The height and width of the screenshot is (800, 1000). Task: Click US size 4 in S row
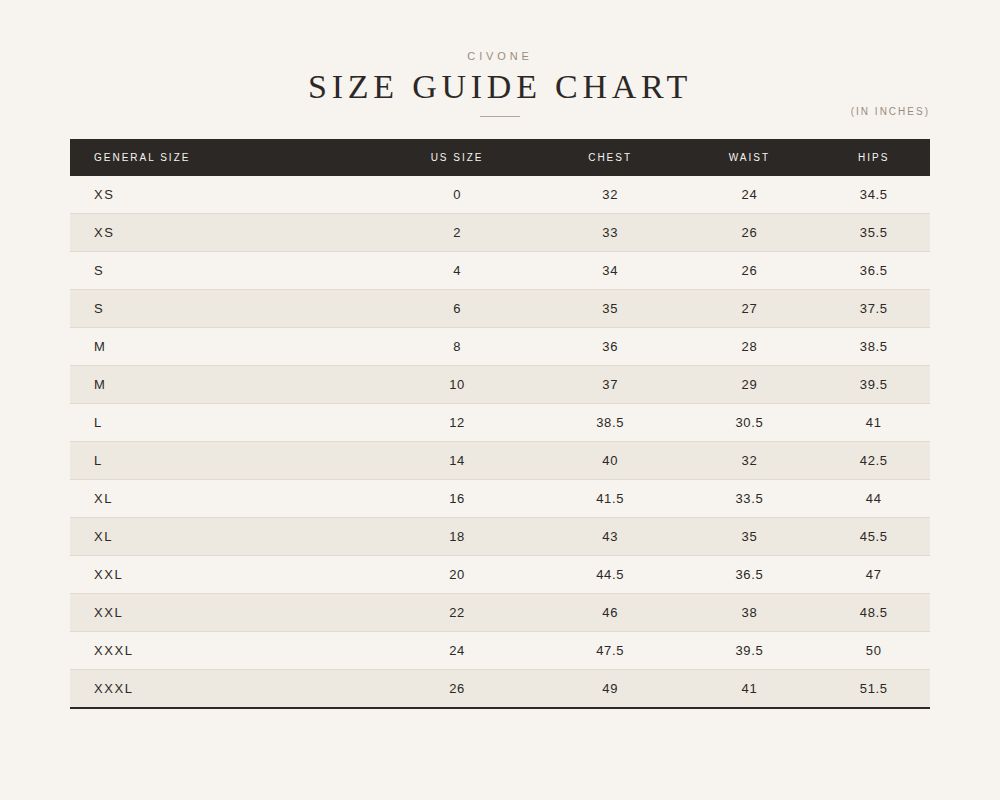tap(457, 270)
